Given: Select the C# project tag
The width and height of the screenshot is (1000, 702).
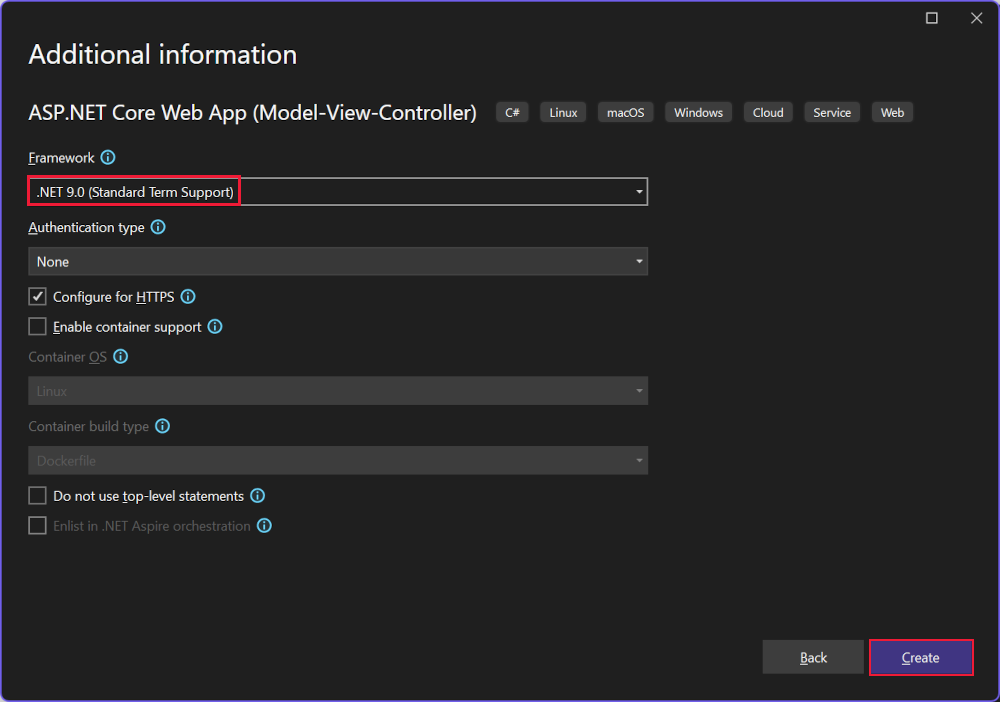Looking at the screenshot, I should pyautogui.click(x=512, y=112).
